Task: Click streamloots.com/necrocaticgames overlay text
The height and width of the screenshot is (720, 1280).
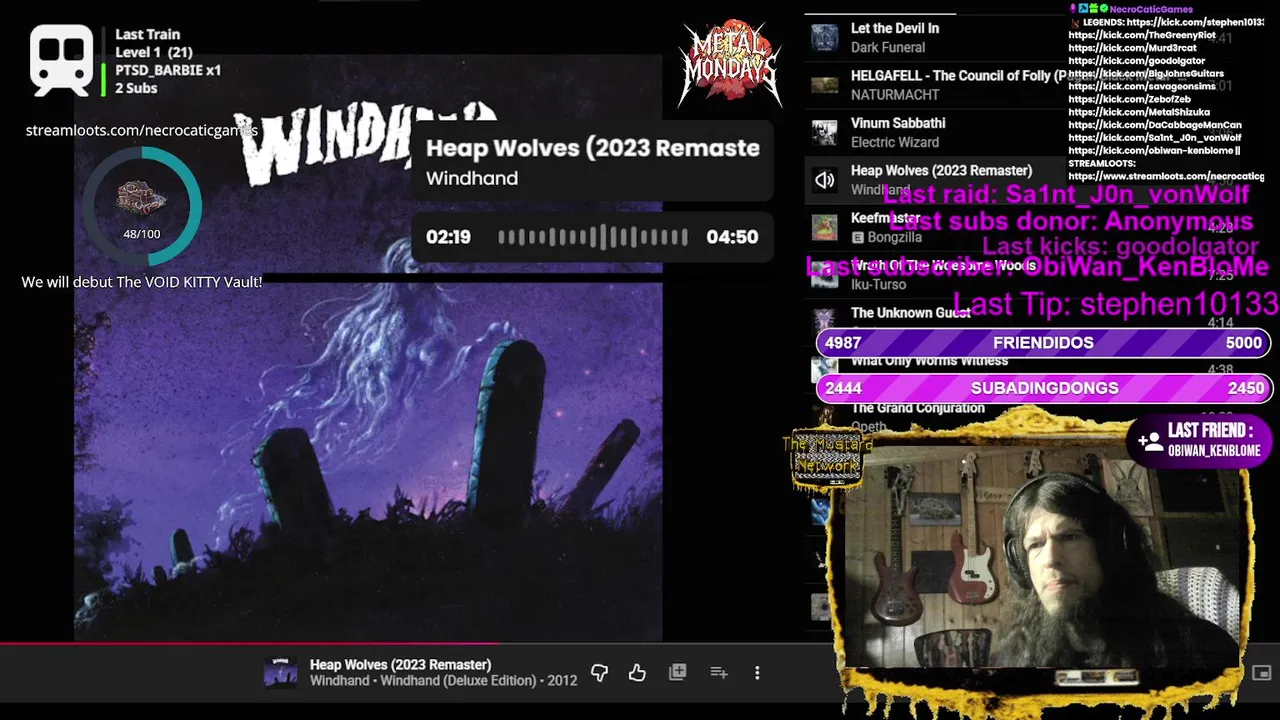Action: [141, 131]
